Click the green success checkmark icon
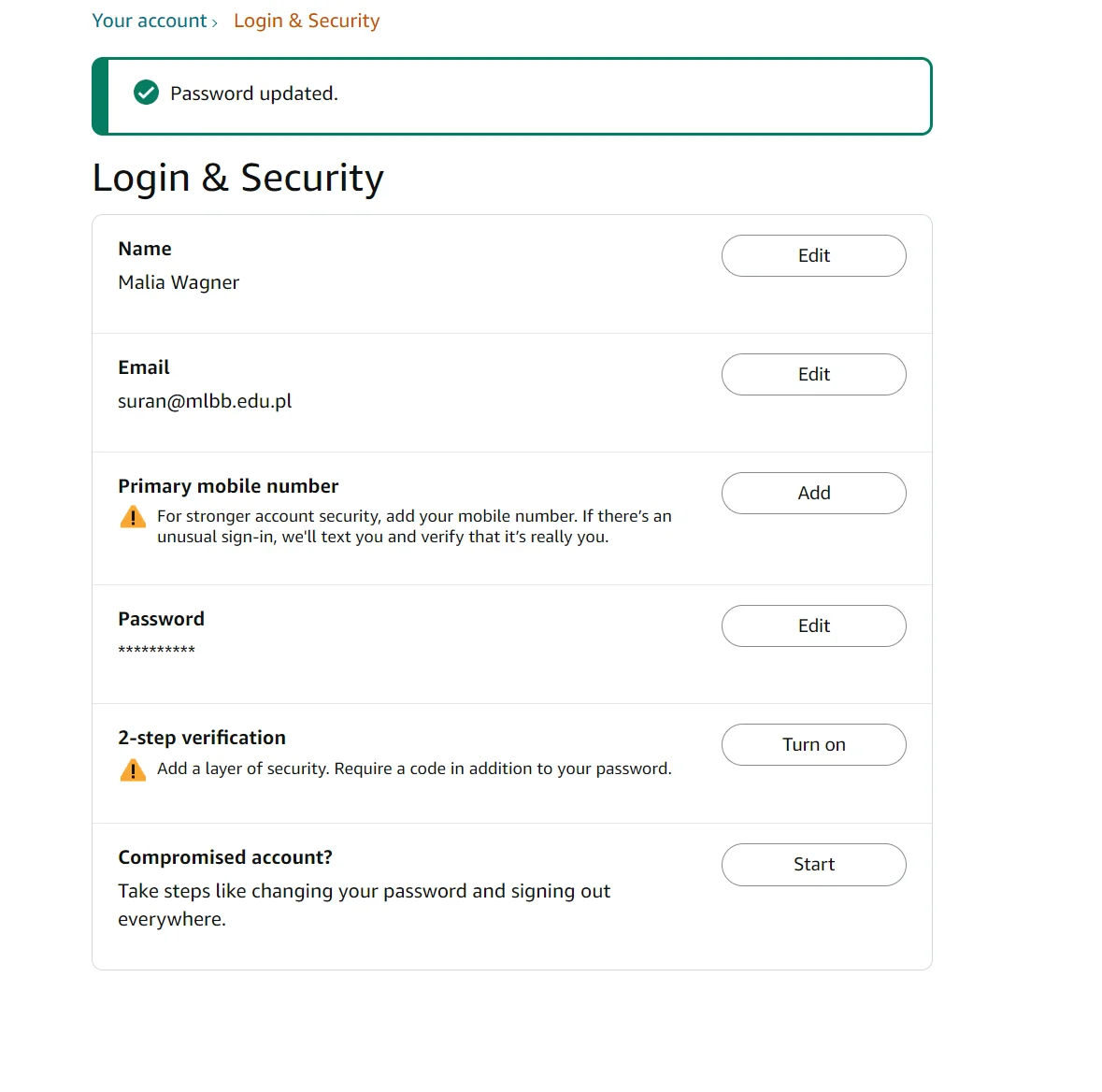This screenshot has height=1092, width=1102. pos(146,93)
